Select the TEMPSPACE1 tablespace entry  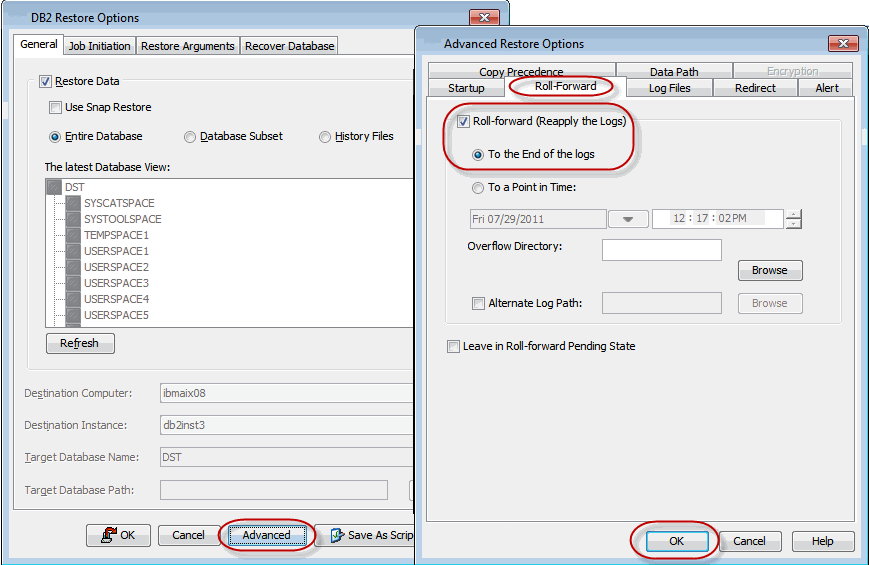coord(116,235)
